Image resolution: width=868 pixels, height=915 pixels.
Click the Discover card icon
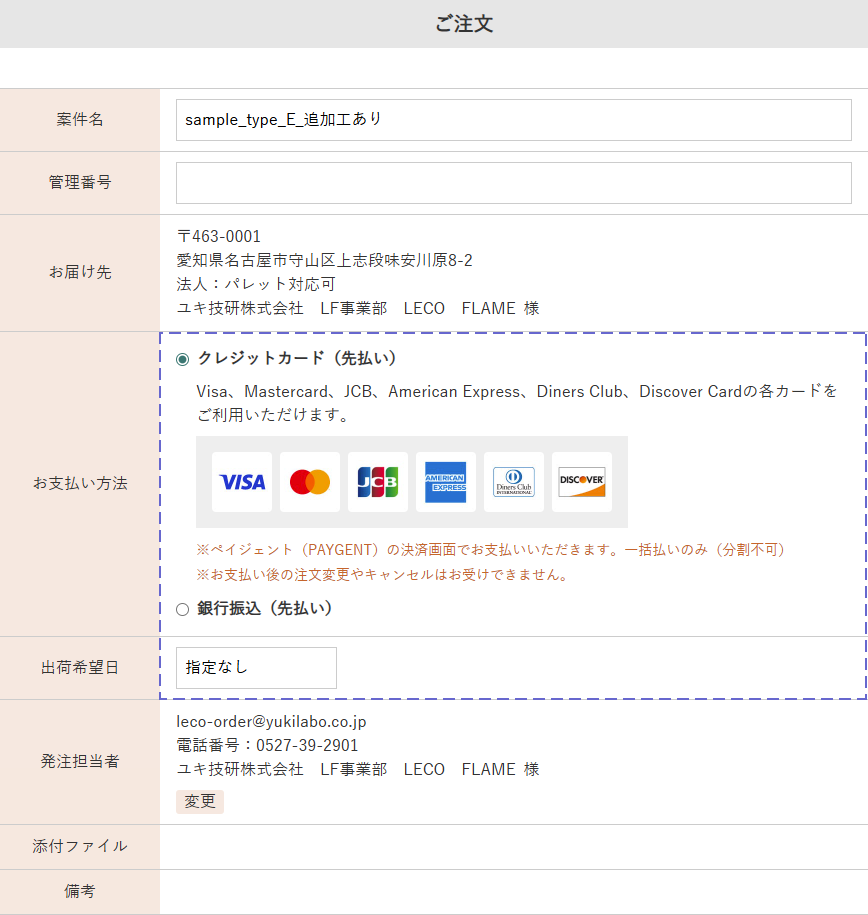click(x=582, y=482)
